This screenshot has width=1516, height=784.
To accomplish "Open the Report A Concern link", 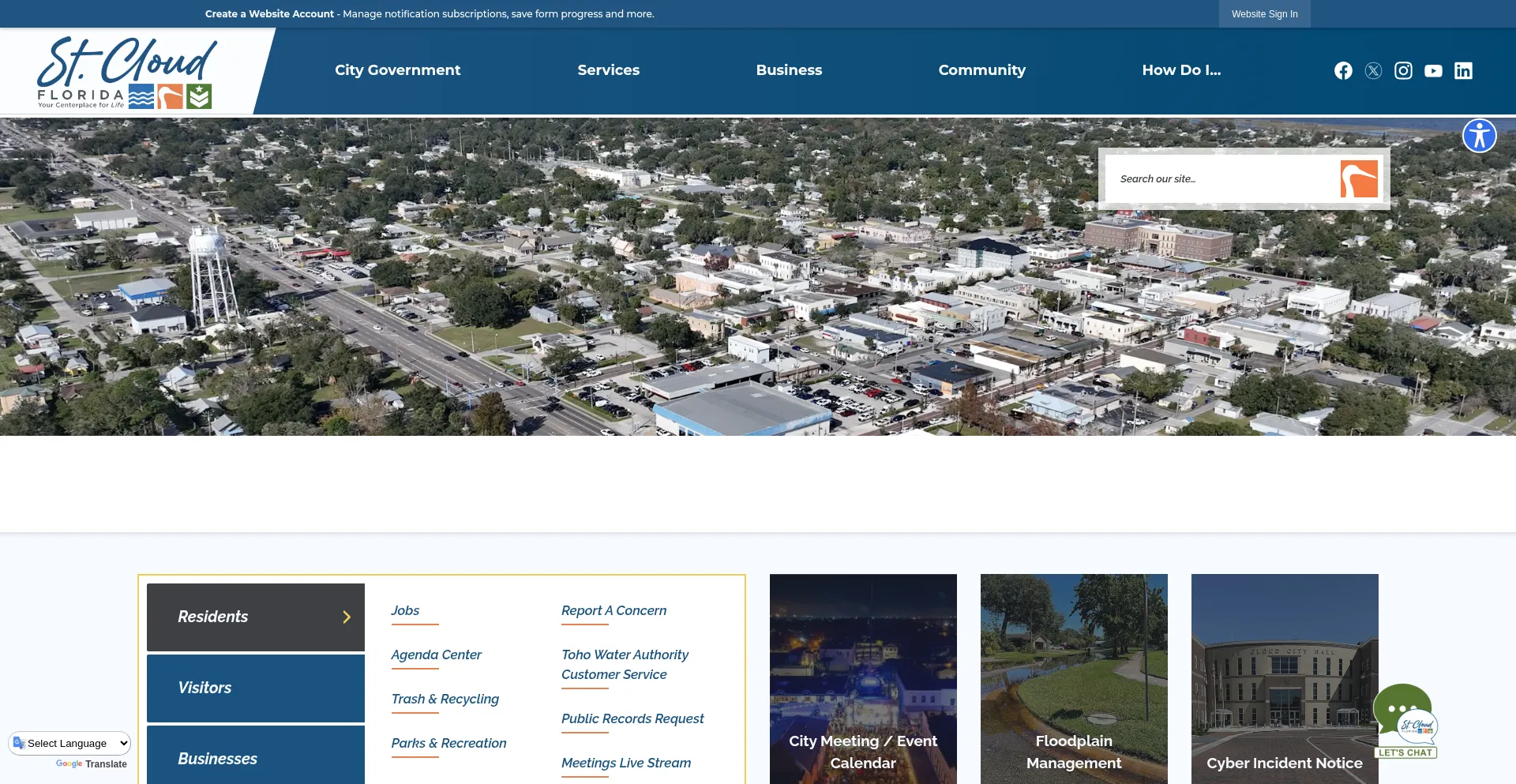I will 614,610.
